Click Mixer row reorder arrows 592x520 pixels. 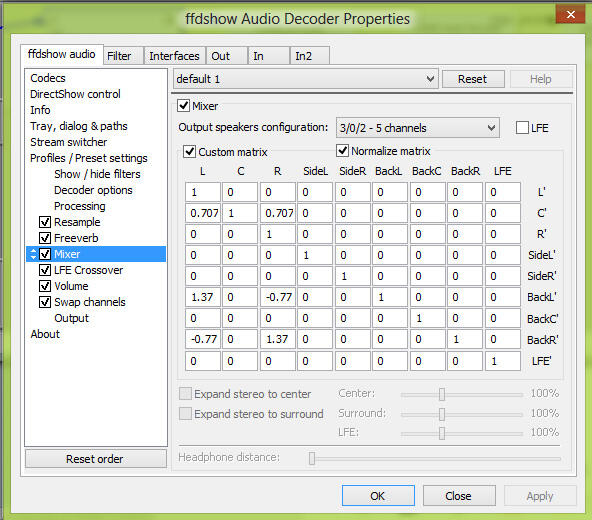coord(33,254)
